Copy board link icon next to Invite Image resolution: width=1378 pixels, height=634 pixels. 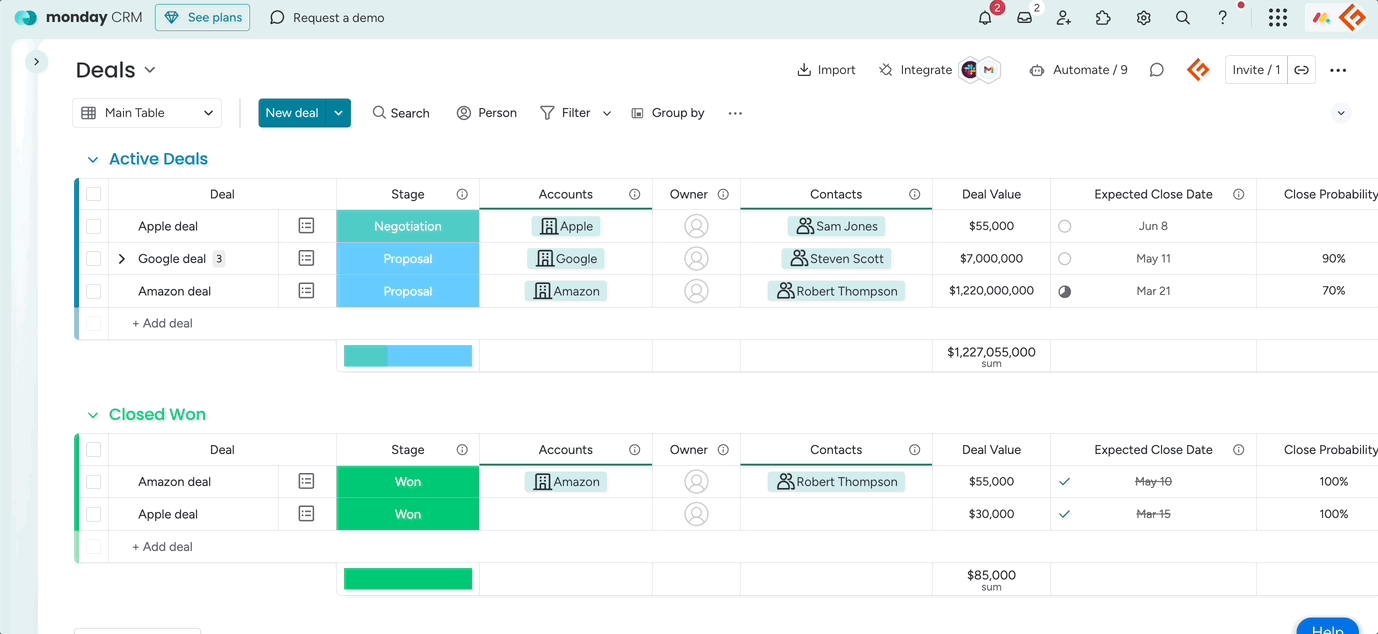1301,70
